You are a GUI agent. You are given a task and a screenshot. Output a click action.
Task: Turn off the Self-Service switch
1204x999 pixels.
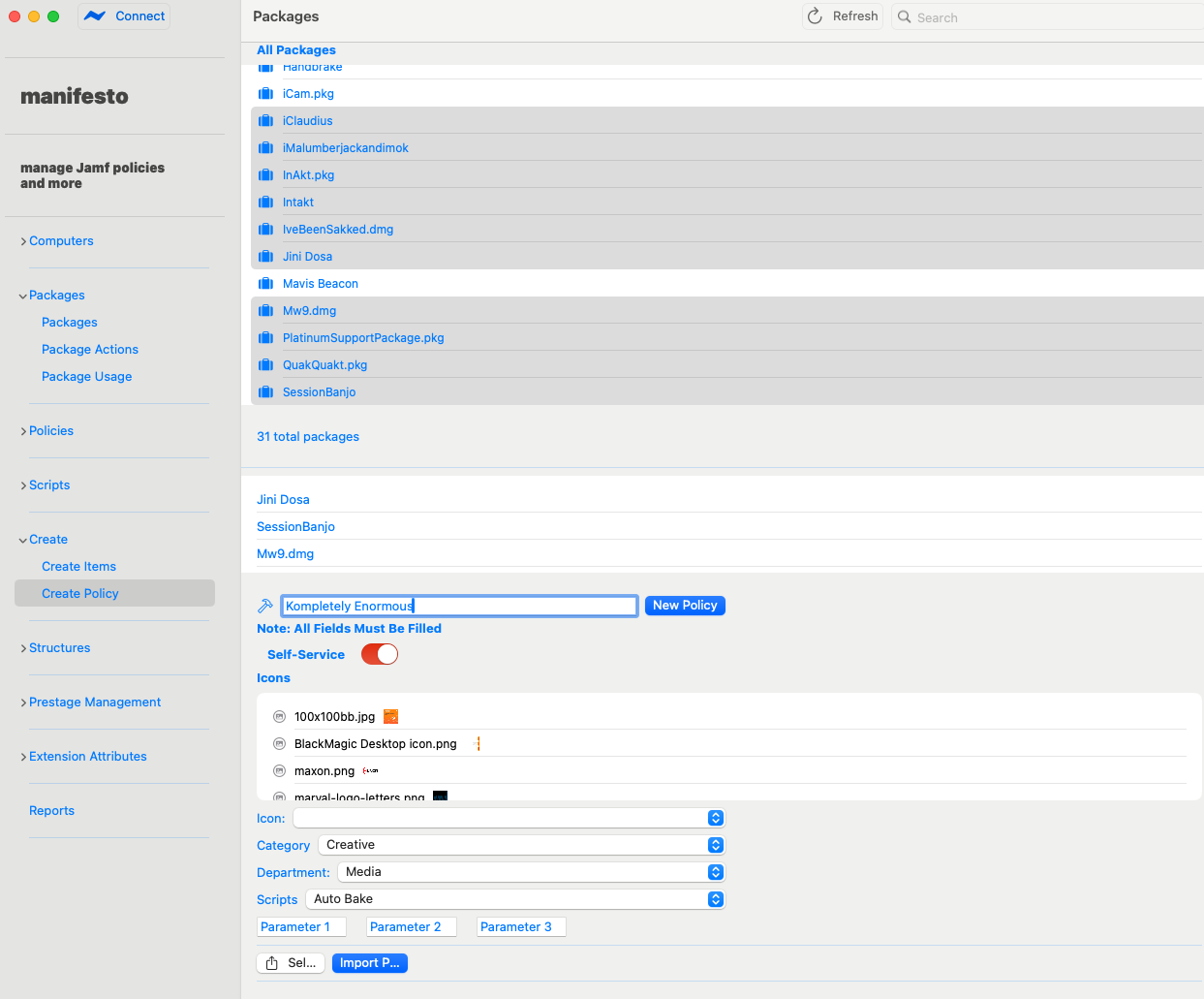(380, 655)
